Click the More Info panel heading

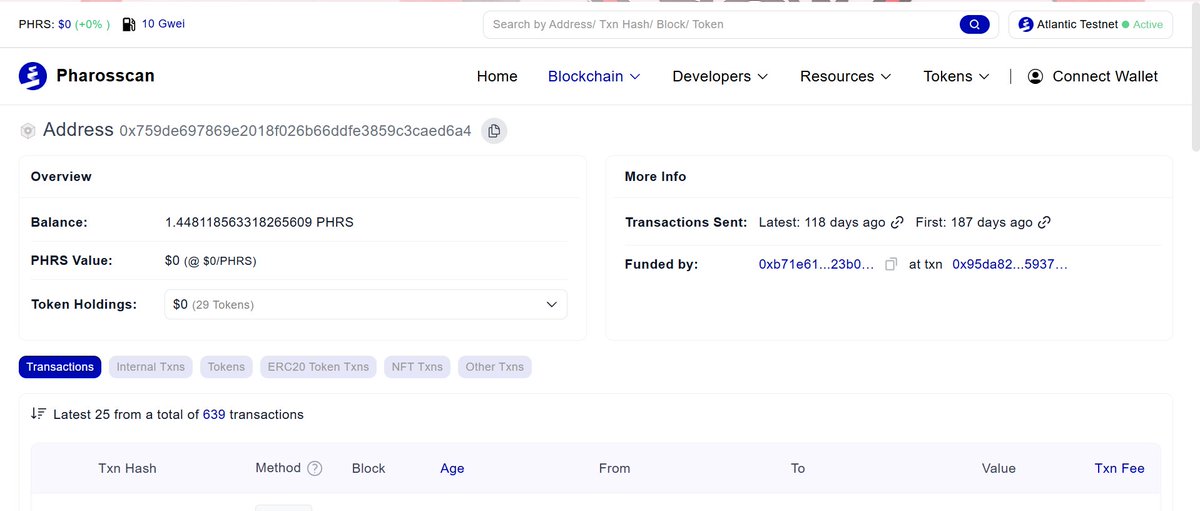(x=656, y=176)
